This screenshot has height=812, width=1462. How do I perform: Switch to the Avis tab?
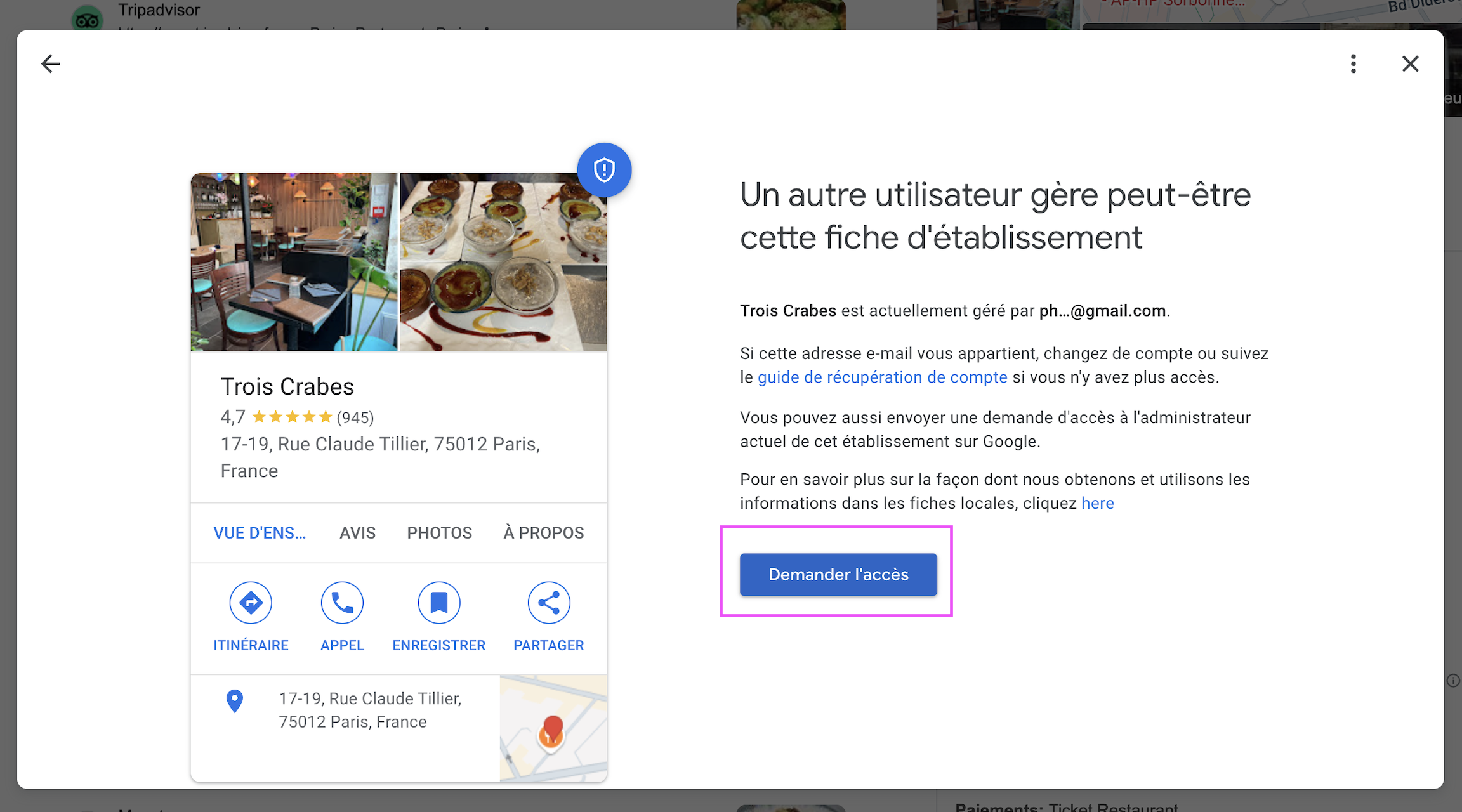[x=358, y=533]
